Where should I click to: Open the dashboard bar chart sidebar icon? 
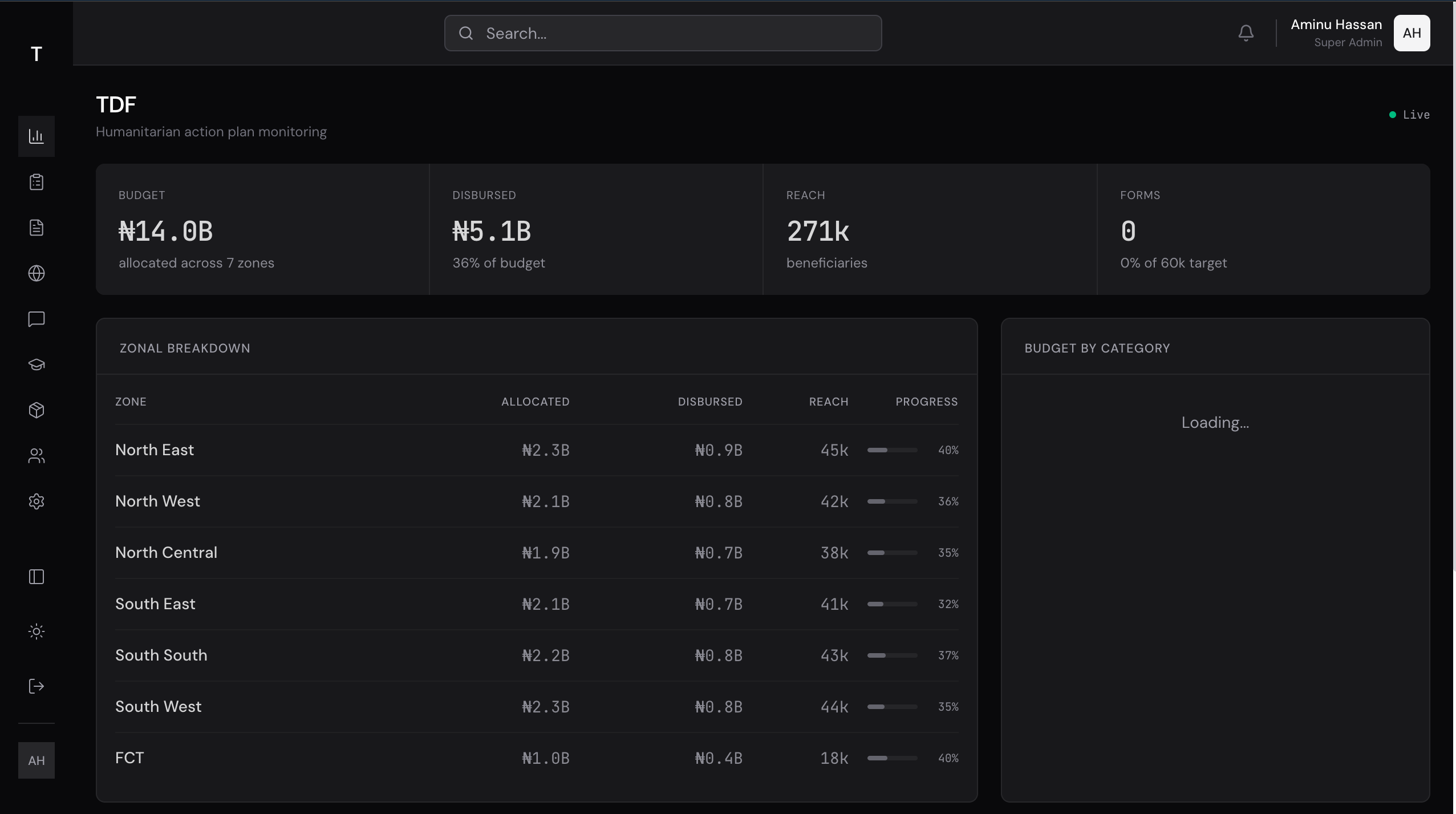(36, 136)
